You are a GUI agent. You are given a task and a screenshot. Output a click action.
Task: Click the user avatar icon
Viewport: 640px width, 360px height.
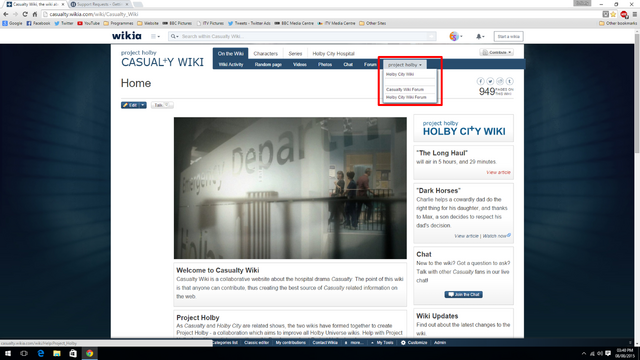(x=454, y=36)
